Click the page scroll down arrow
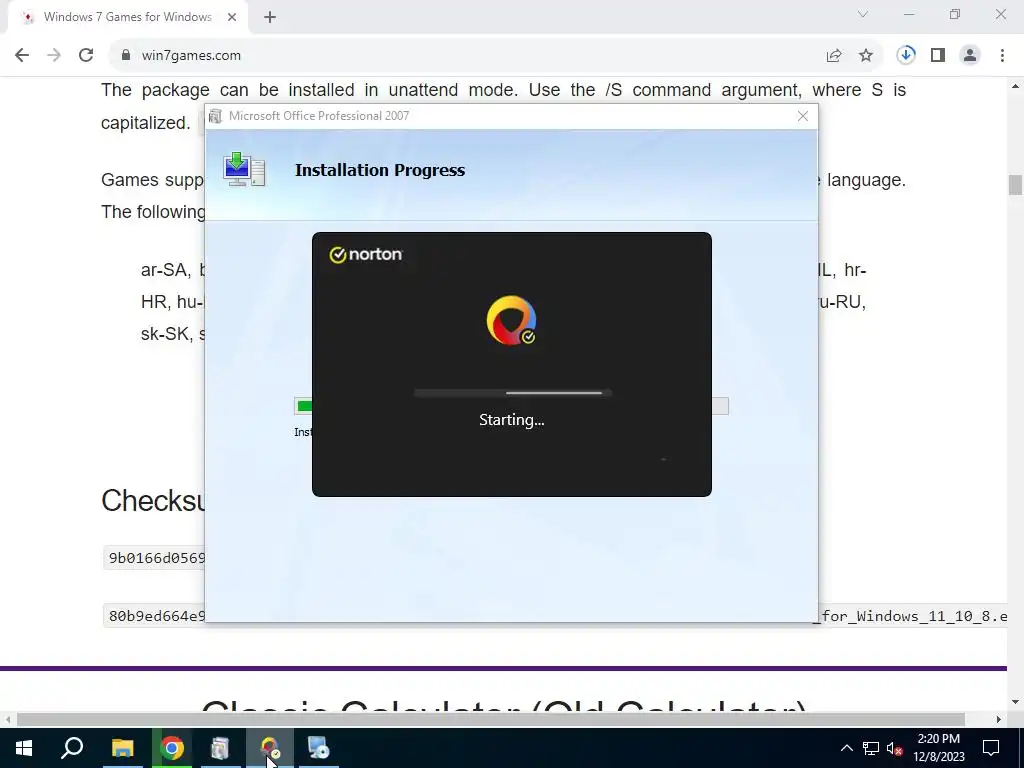Viewport: 1024px width, 768px height. coord(1015,703)
